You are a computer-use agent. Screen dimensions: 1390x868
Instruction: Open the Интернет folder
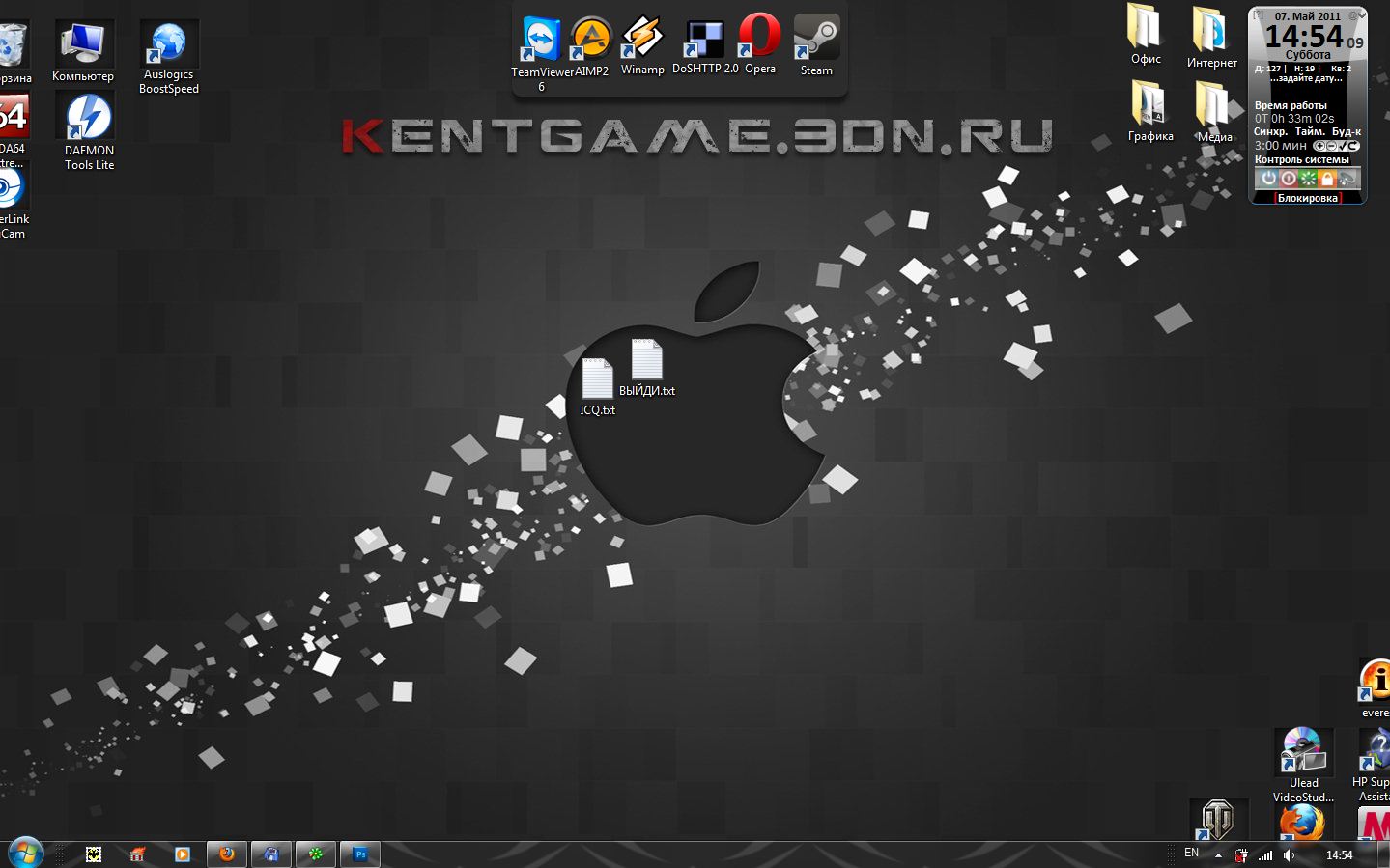tap(1211, 37)
